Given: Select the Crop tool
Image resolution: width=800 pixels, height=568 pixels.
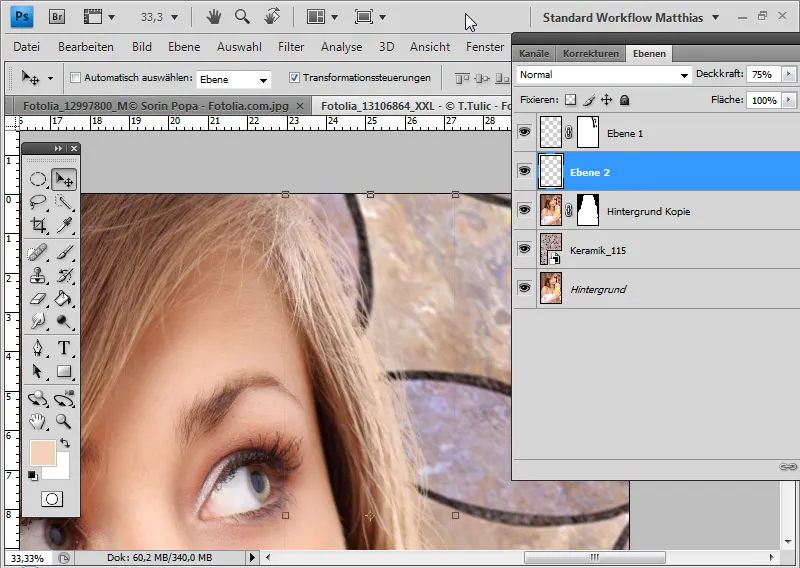Looking at the screenshot, I should [x=38, y=225].
